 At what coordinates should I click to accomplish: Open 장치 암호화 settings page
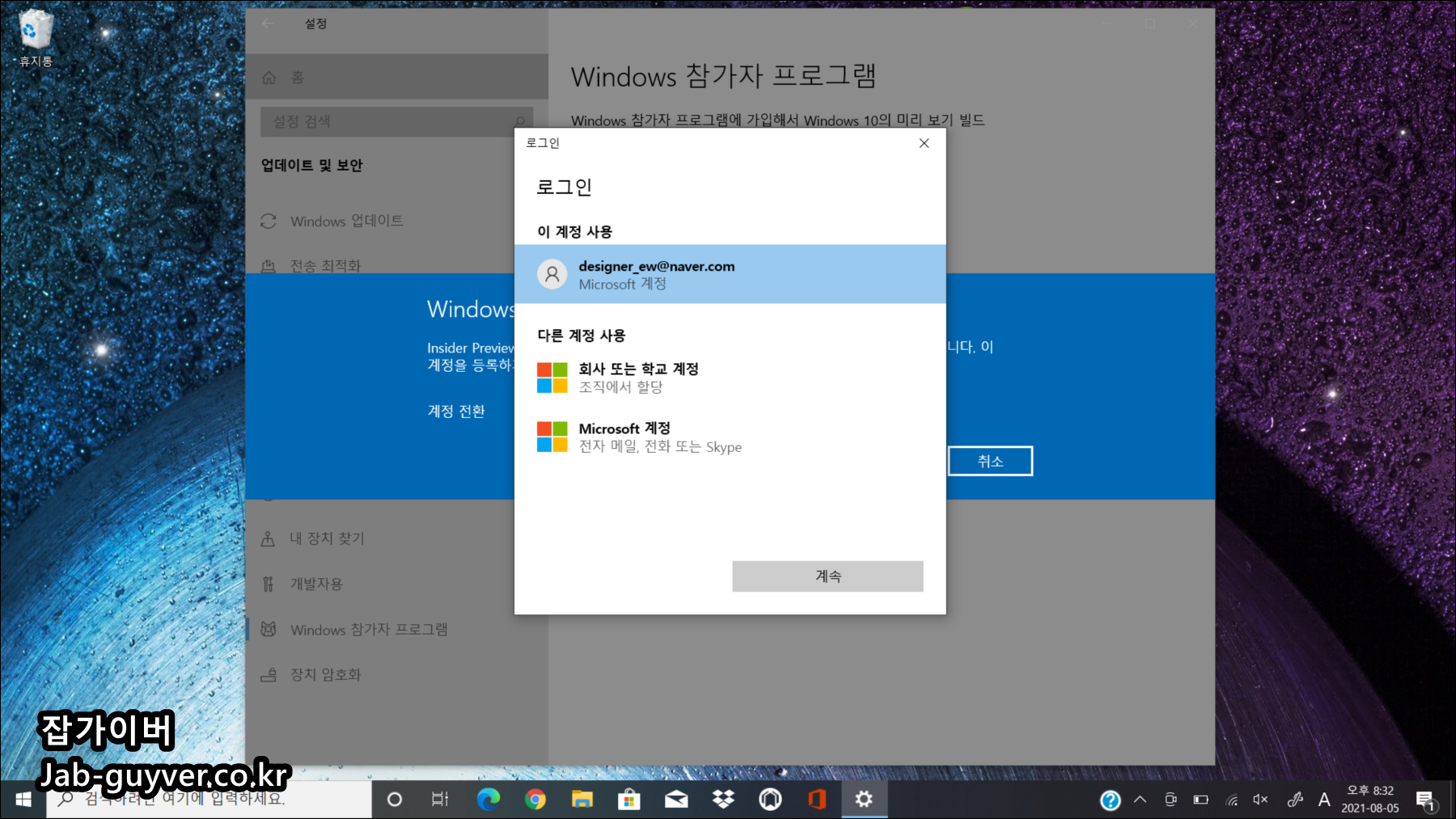pyautogui.click(x=396, y=674)
